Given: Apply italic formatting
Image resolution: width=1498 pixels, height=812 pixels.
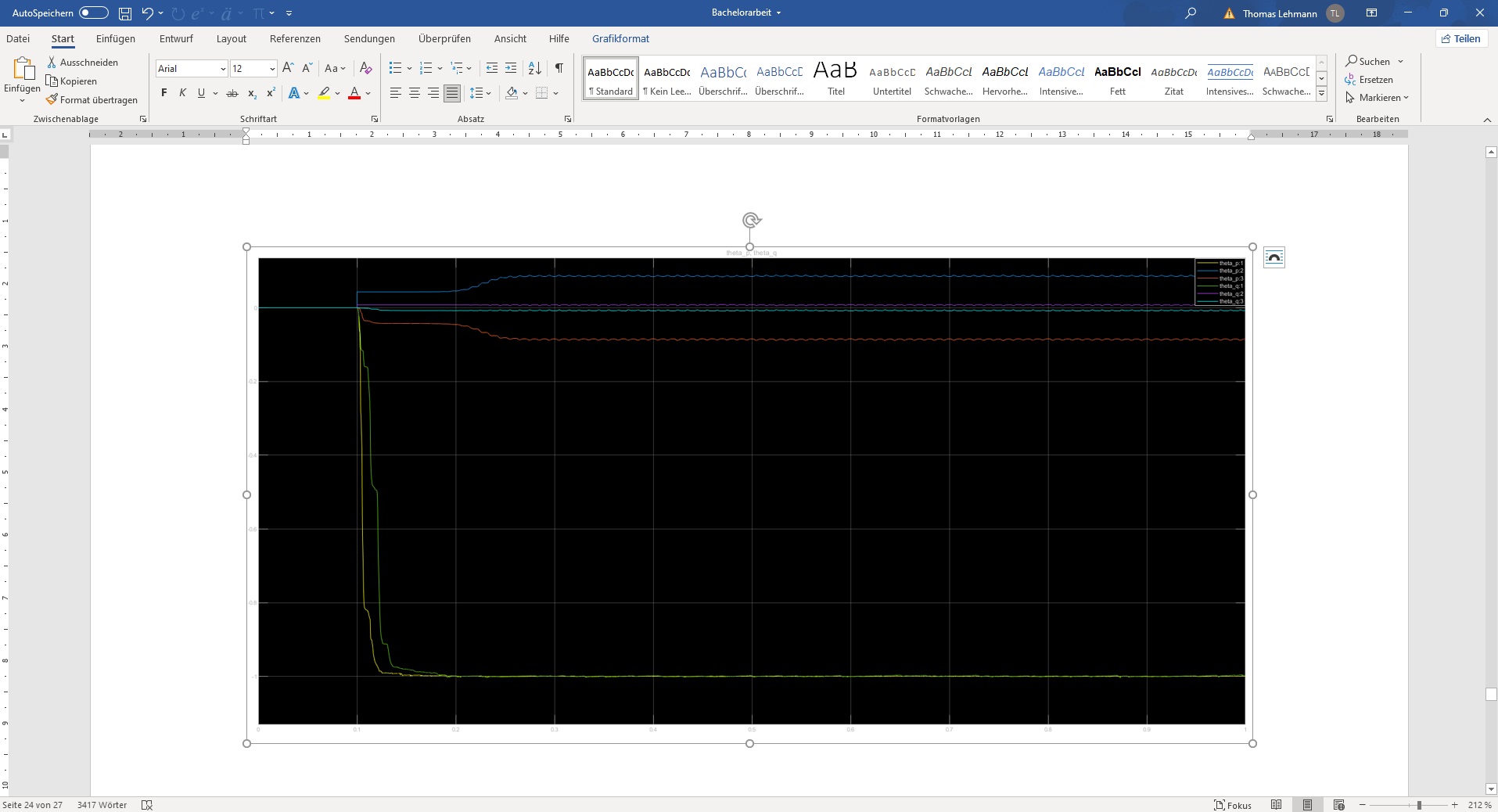Looking at the screenshot, I should (182, 93).
